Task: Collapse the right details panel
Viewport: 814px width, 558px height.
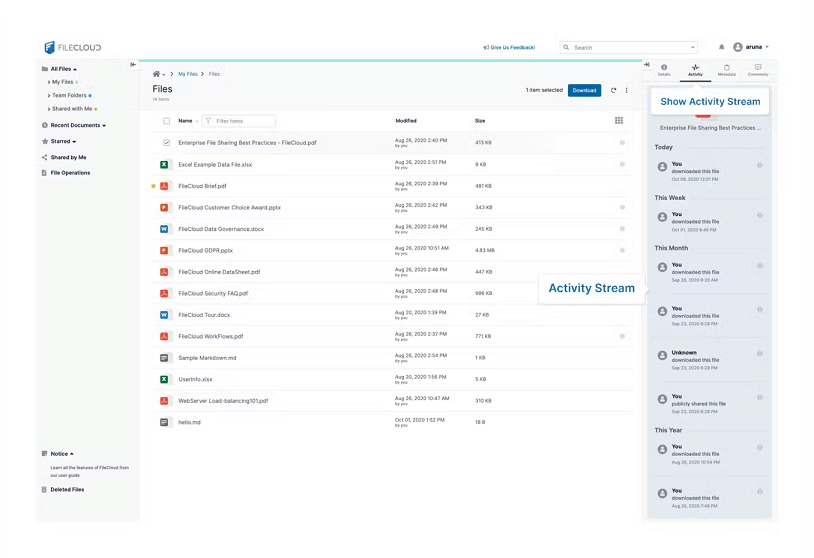Action: click(647, 65)
